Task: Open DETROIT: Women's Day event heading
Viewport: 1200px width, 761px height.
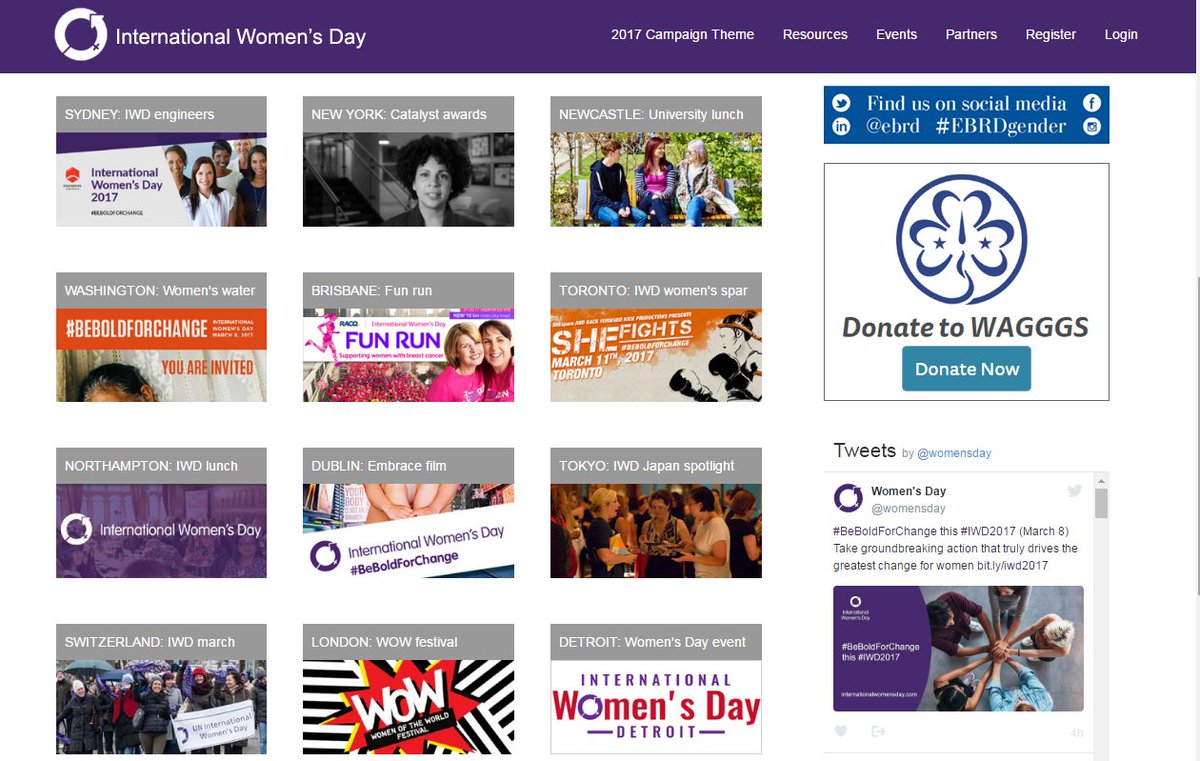Action: pos(656,641)
